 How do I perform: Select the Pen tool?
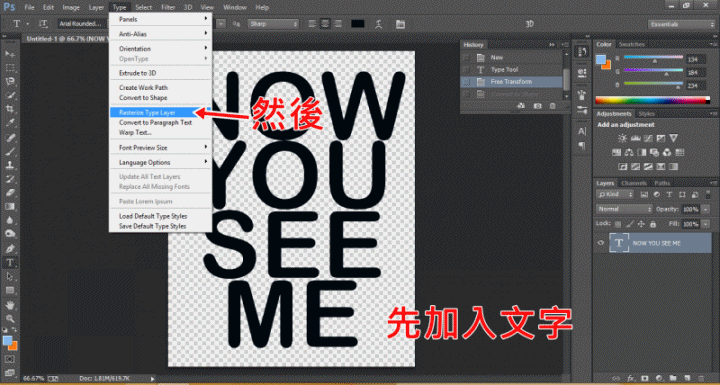click(10, 248)
